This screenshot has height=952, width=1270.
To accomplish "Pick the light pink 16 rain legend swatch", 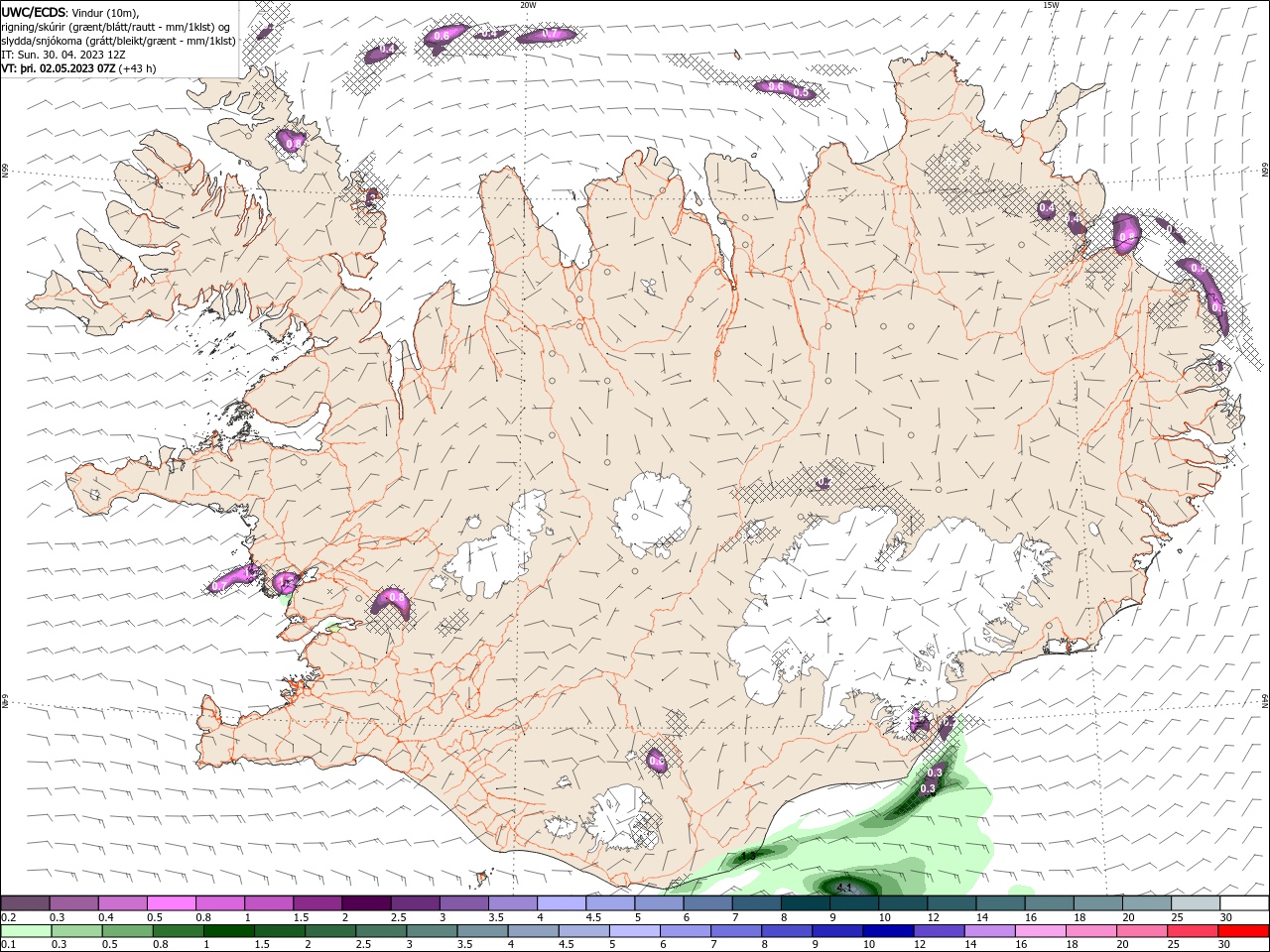I will 1040,931.
